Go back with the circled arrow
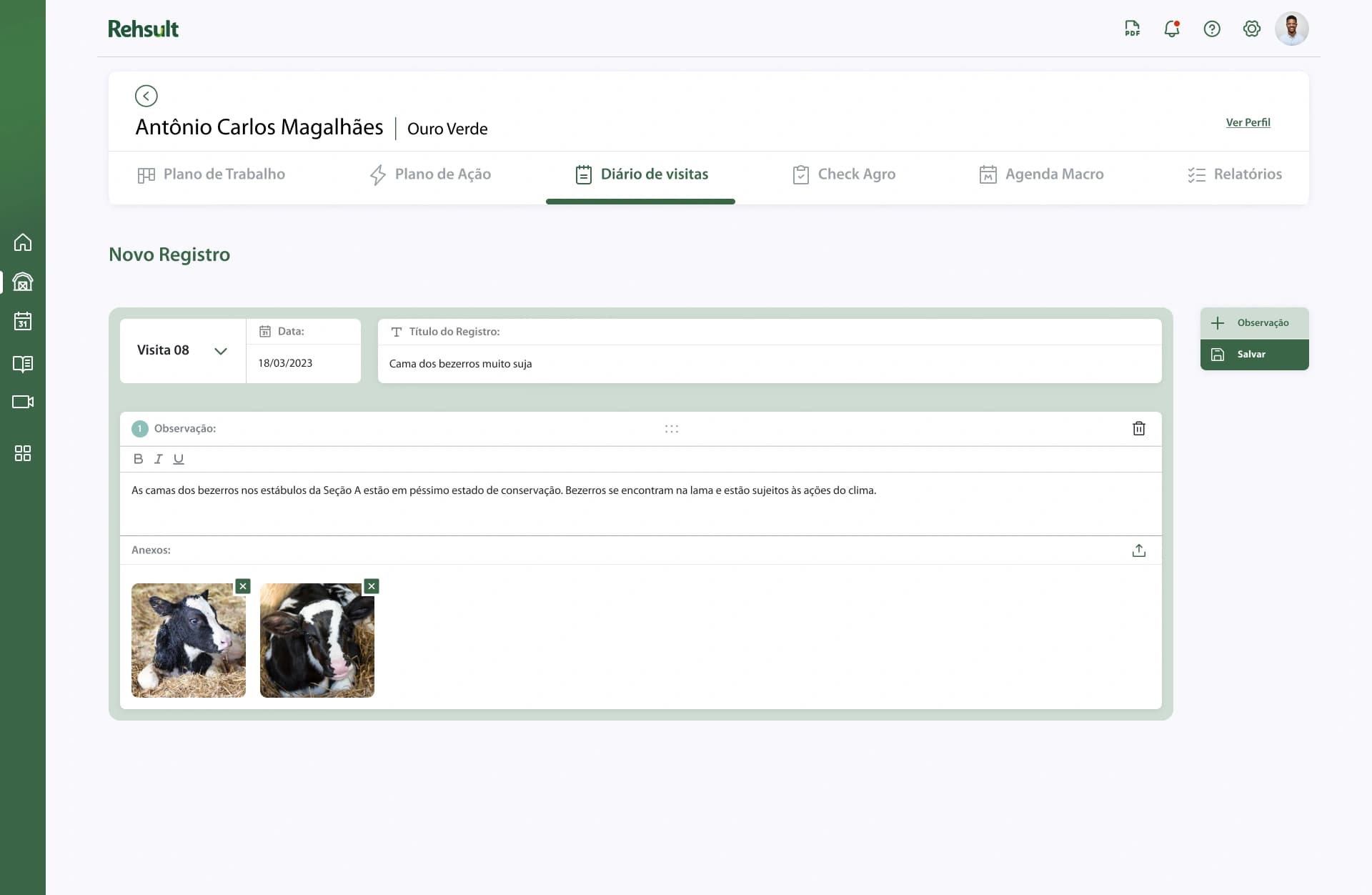The width and height of the screenshot is (1372, 895). (x=146, y=96)
